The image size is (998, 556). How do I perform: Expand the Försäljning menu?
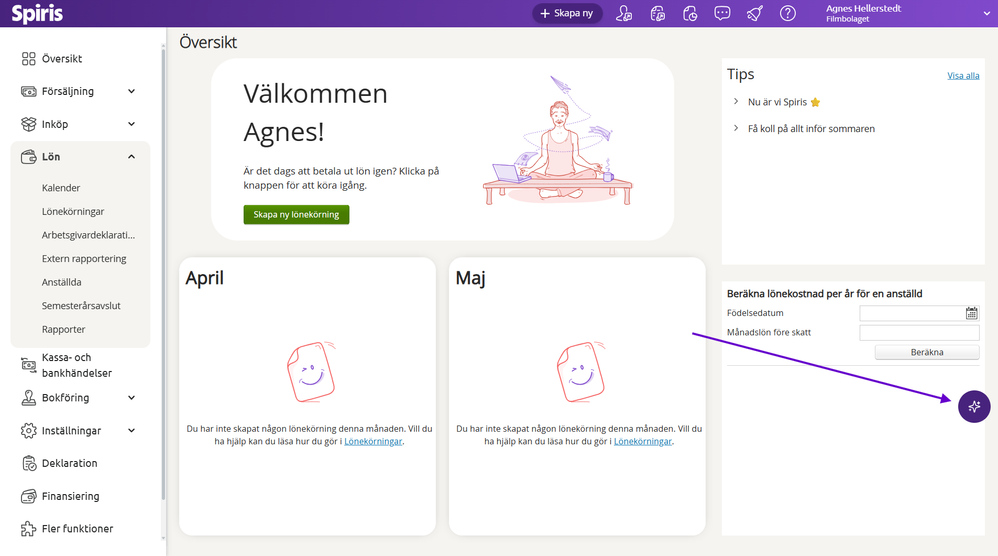(x=131, y=92)
